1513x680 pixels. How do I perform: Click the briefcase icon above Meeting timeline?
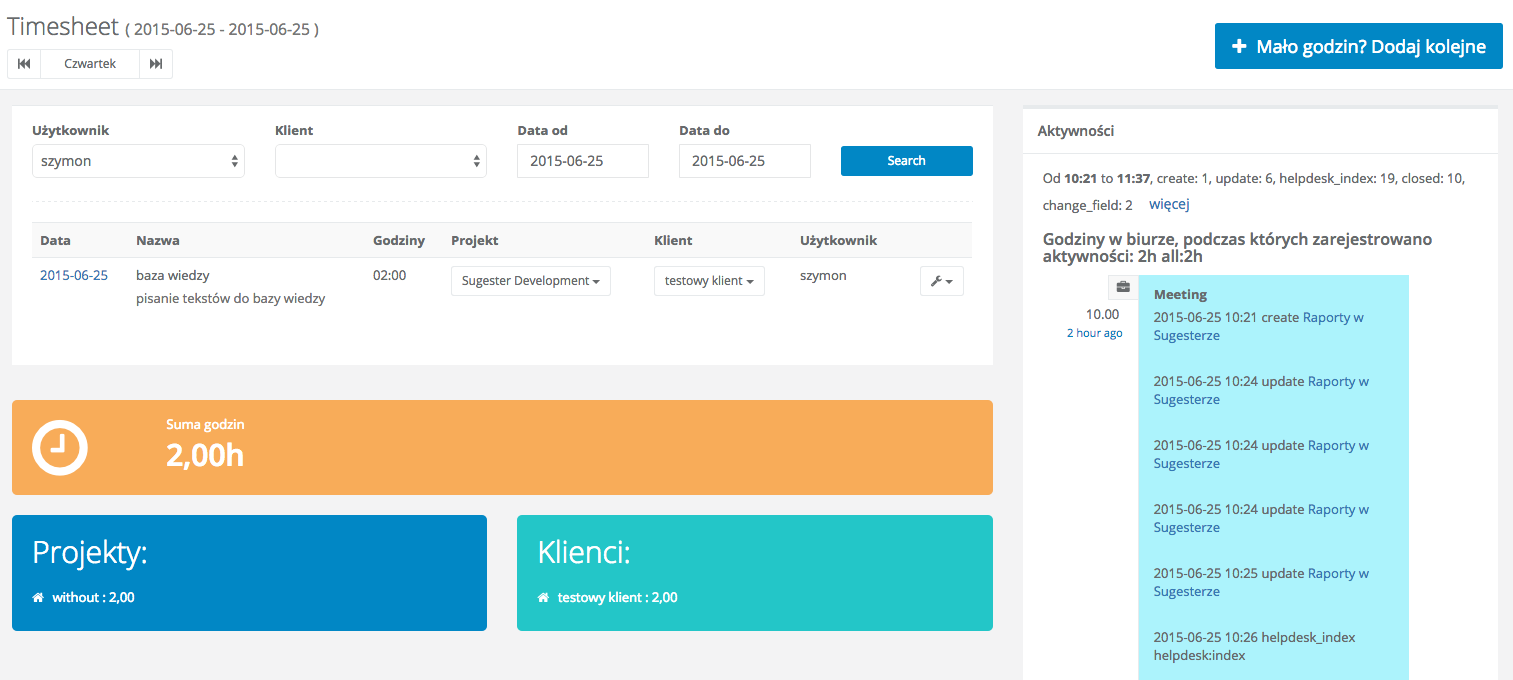pos(1123,288)
